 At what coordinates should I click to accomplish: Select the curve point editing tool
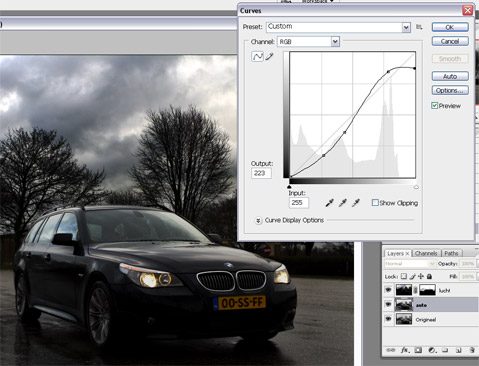coord(257,56)
